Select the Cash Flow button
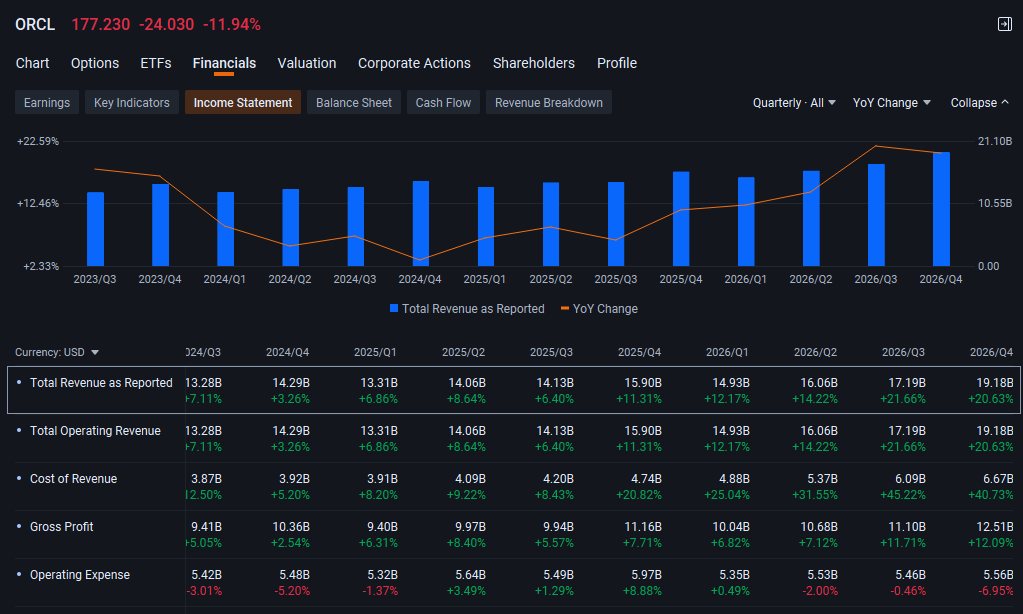1023x614 pixels. [443, 102]
